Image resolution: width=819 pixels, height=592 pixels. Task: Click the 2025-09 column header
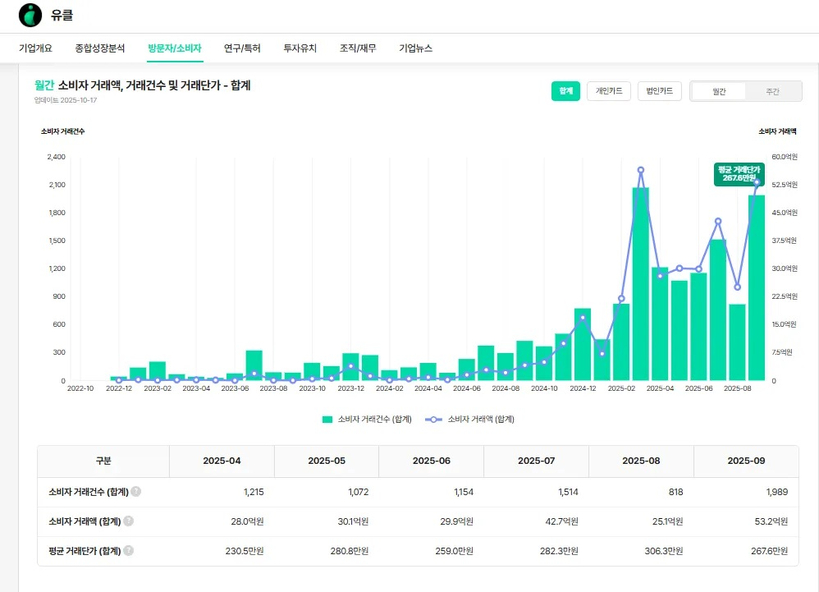tap(745, 461)
